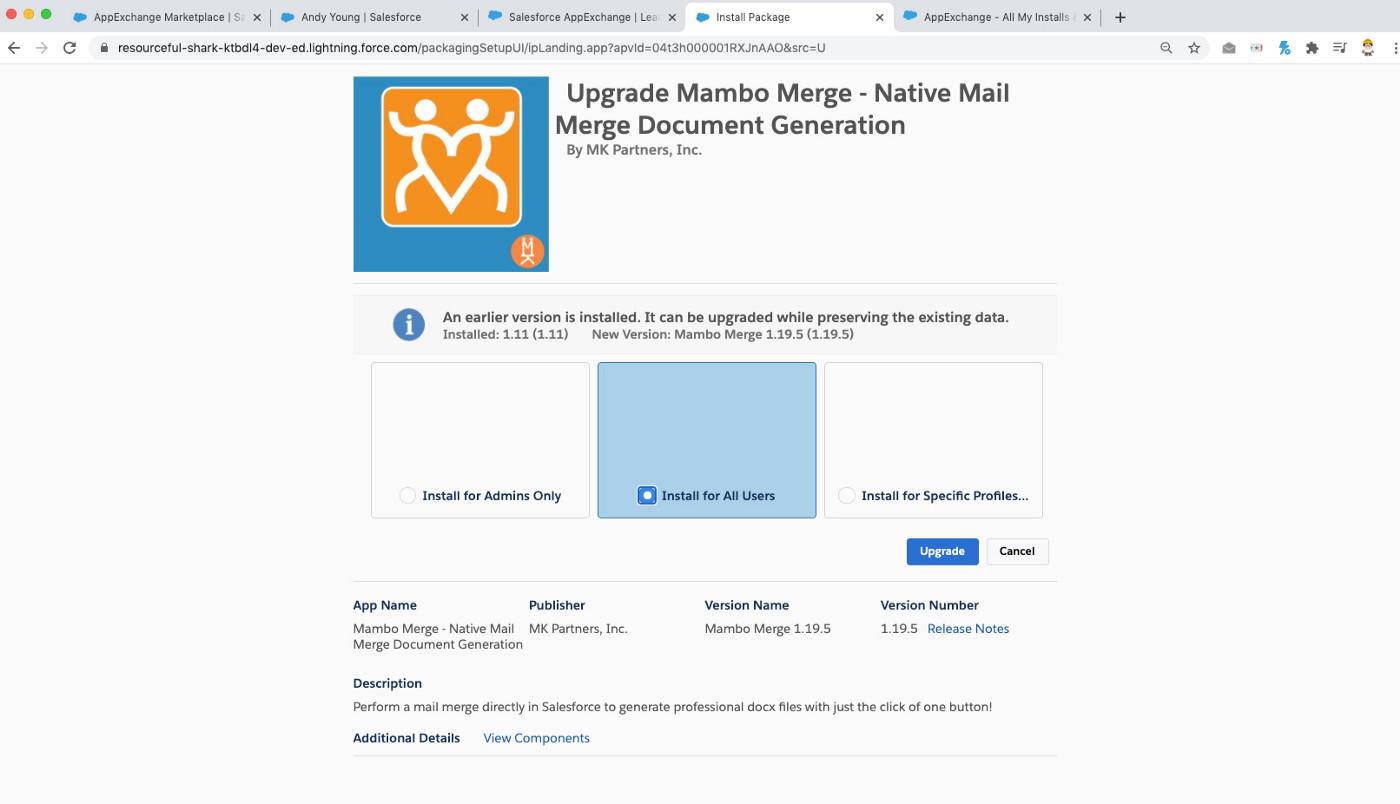Open View Components link
This screenshot has height=804, width=1400.
pos(536,739)
